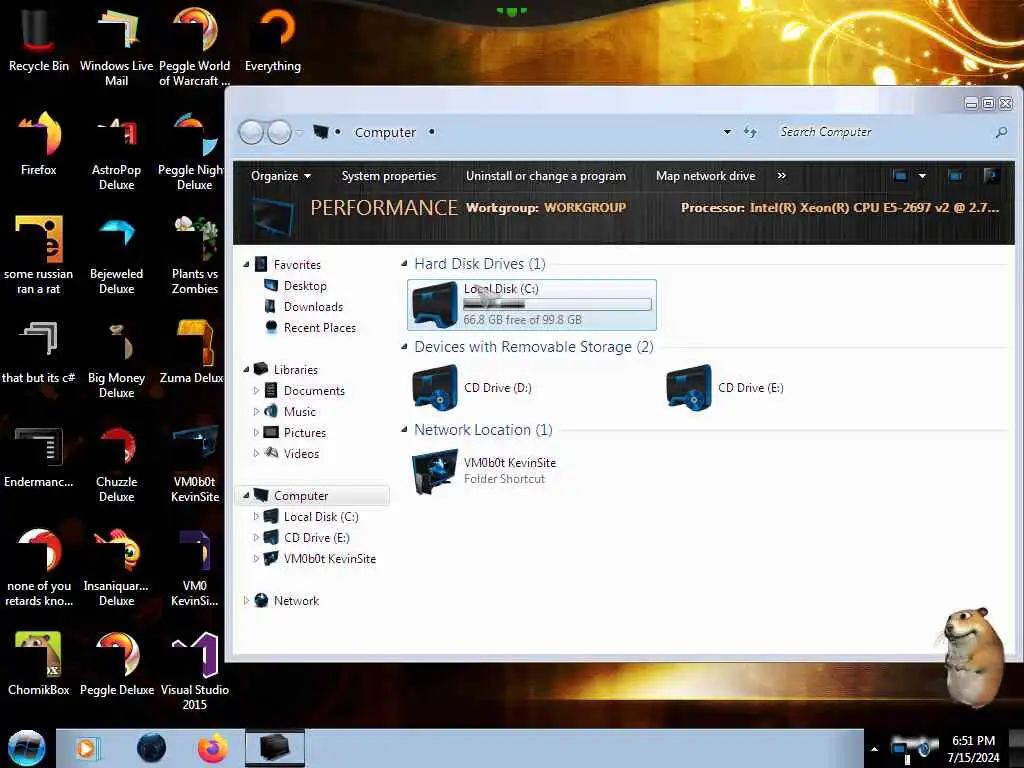Select Desktop under Favorites
Image resolution: width=1024 pixels, height=768 pixels.
coord(305,285)
